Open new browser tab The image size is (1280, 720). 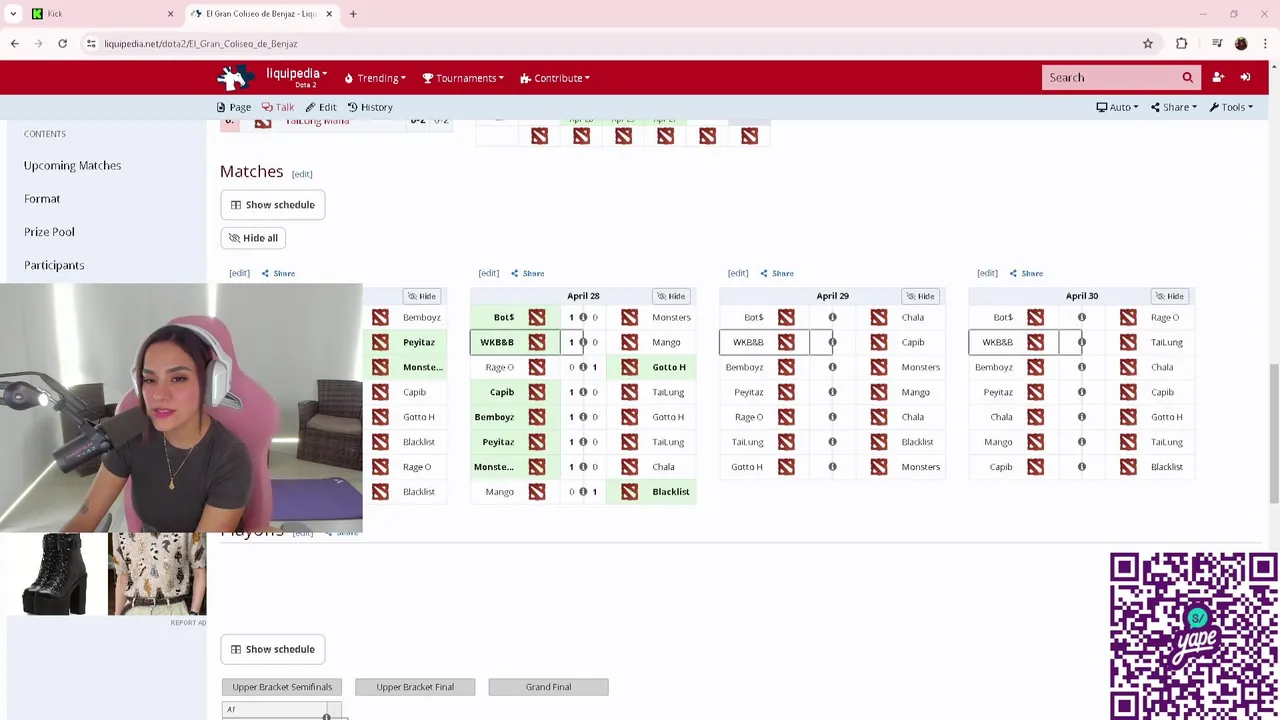pos(353,14)
